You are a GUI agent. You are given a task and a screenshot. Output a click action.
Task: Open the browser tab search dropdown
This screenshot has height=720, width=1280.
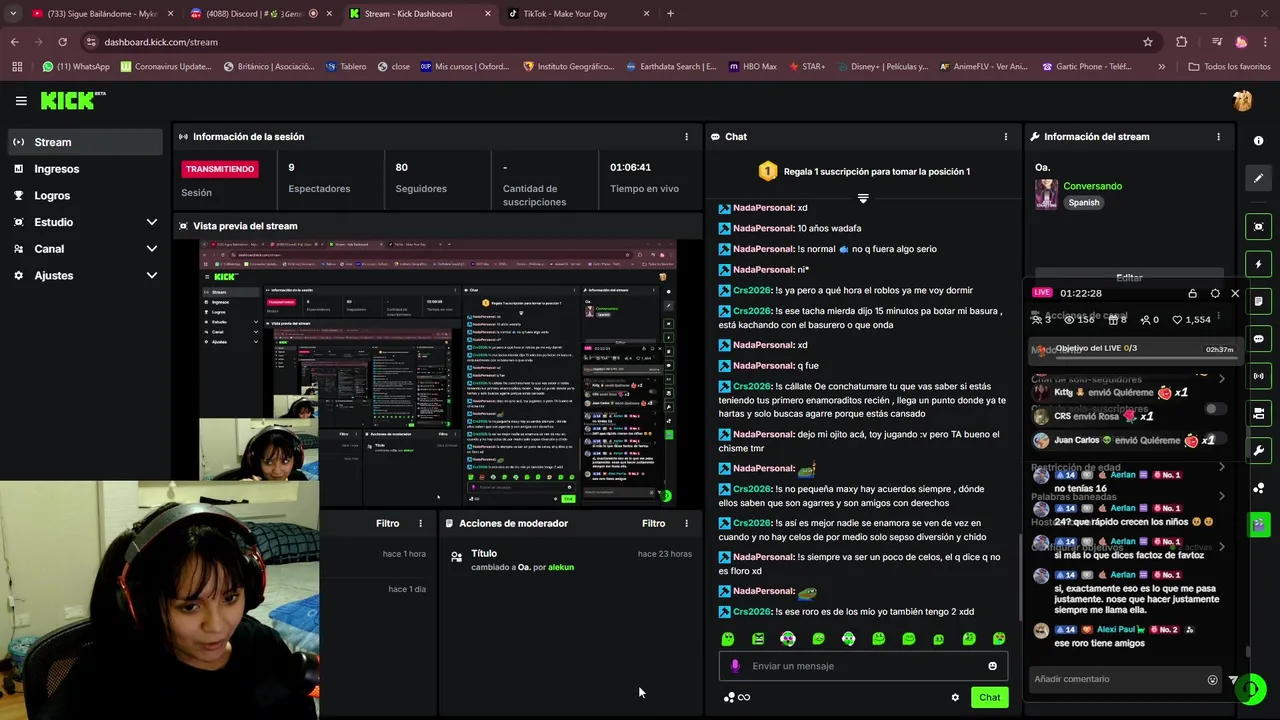click(x=13, y=14)
